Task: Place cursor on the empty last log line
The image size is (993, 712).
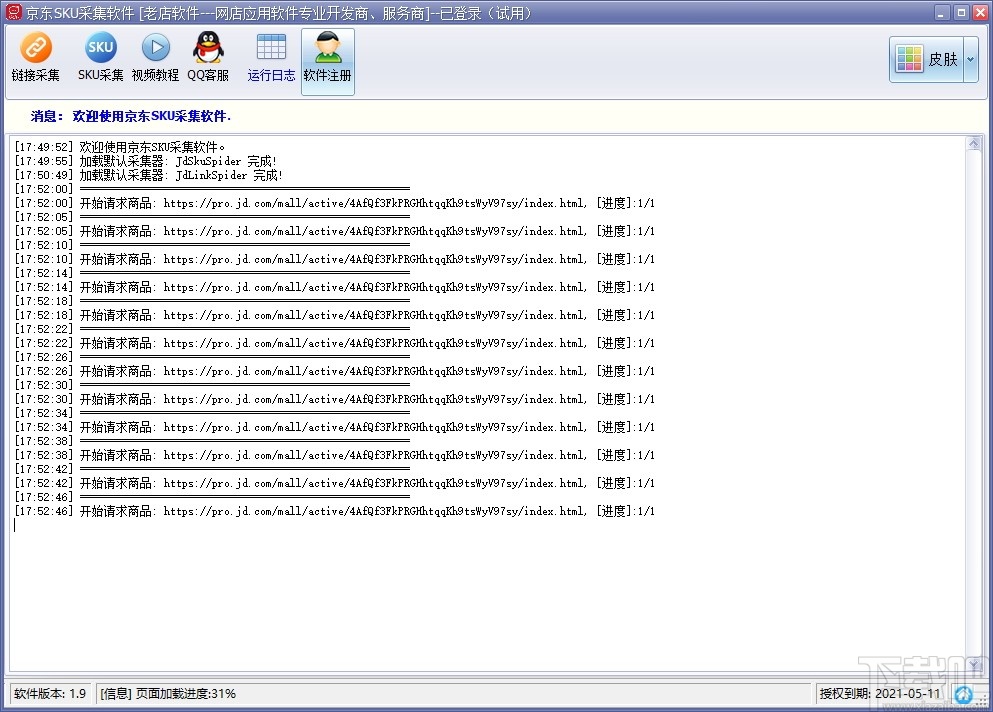Action: pos(334,524)
